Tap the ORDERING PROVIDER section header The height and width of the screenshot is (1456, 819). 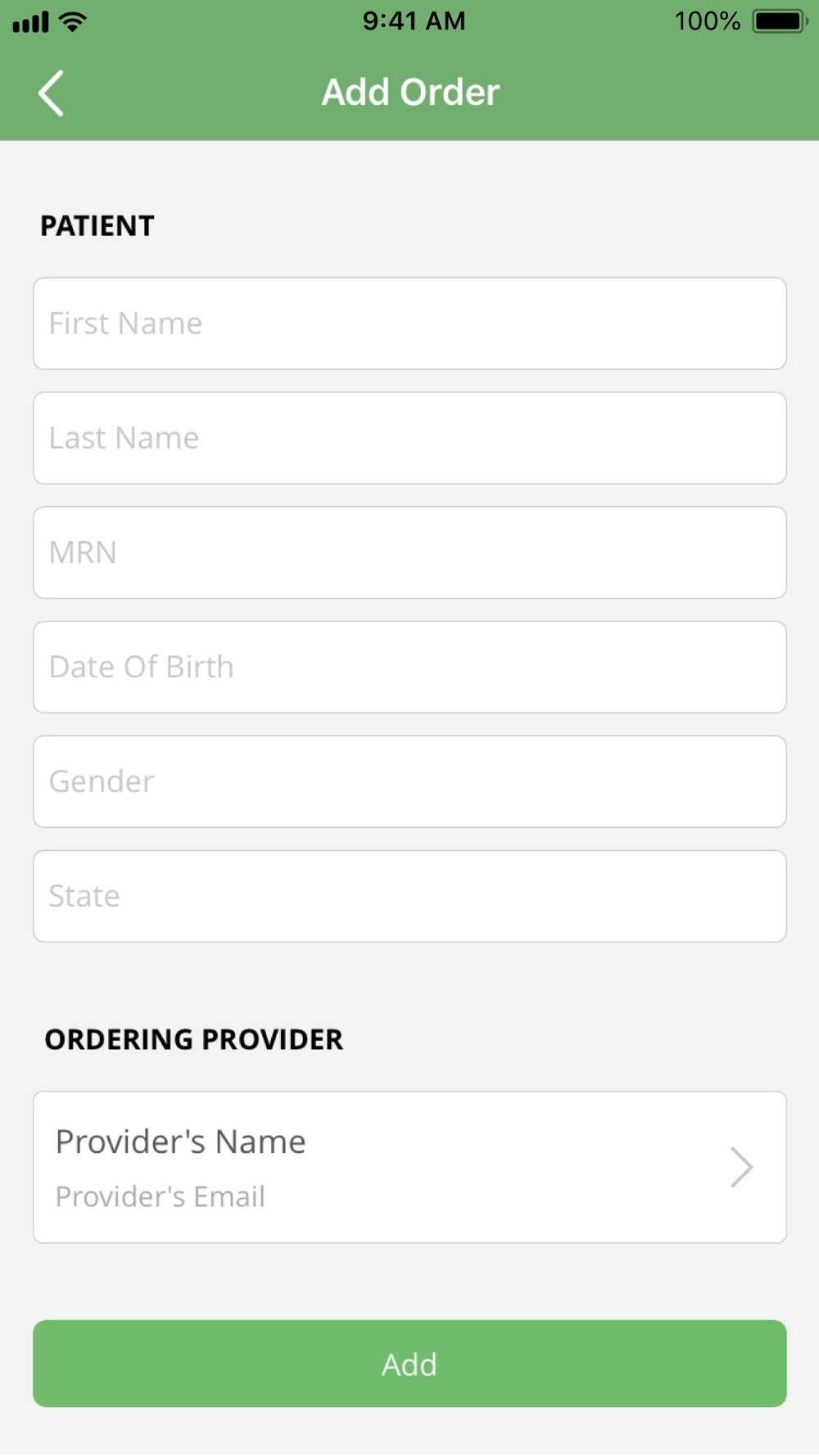[194, 1039]
